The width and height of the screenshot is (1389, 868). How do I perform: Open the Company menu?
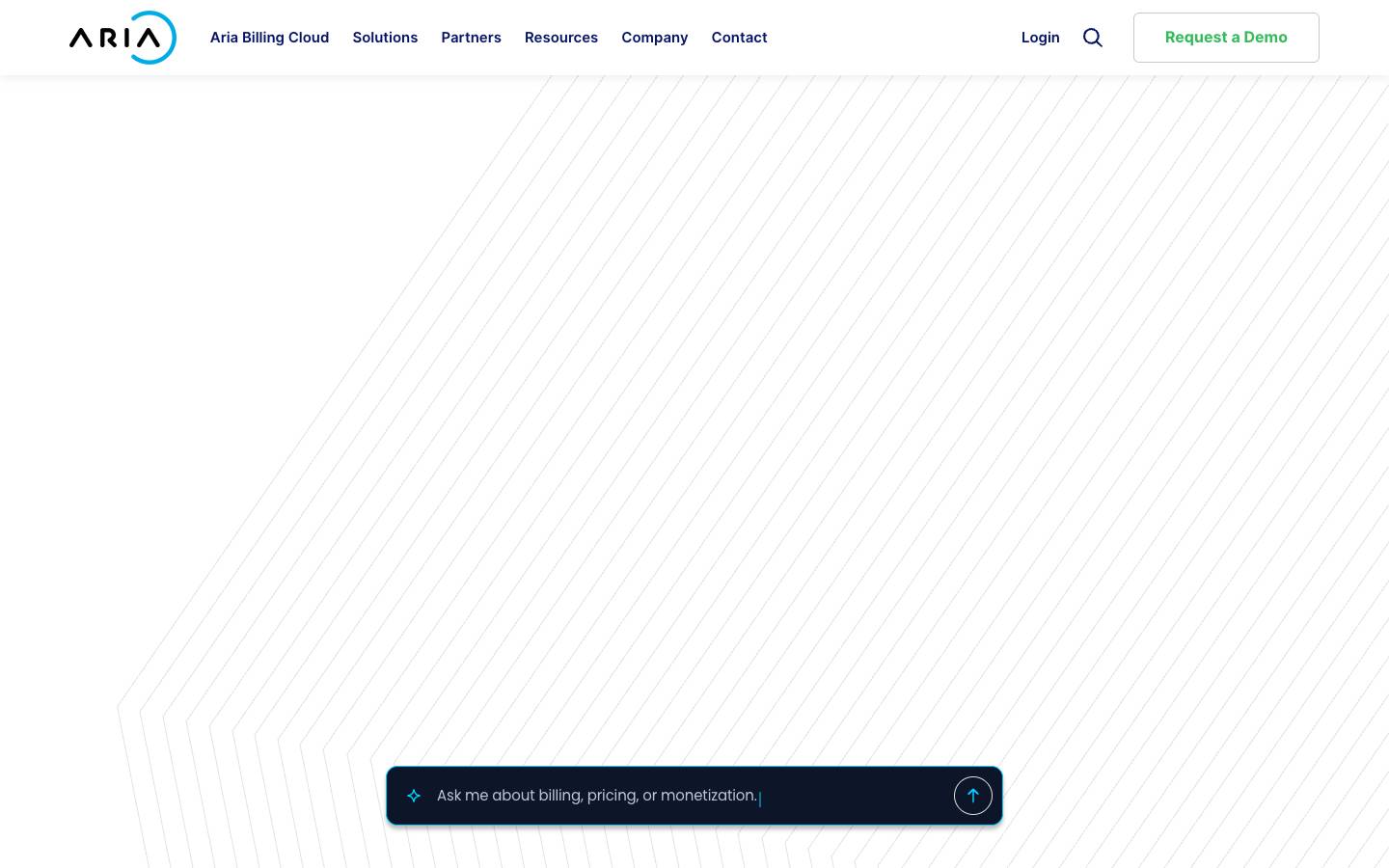(655, 38)
